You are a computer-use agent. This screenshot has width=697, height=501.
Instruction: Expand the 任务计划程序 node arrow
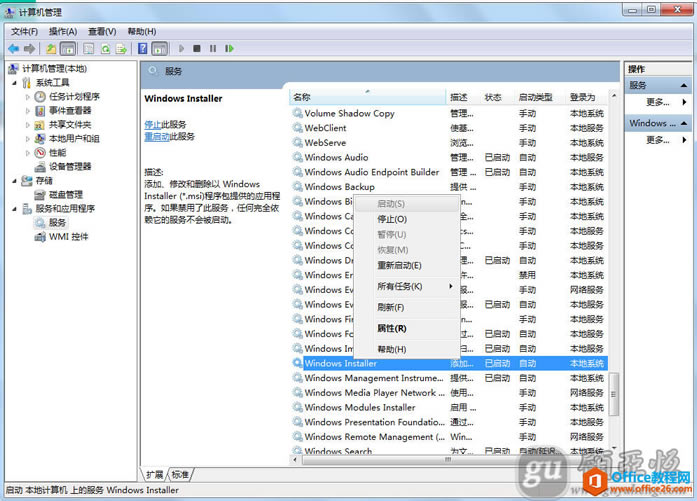click(28, 96)
